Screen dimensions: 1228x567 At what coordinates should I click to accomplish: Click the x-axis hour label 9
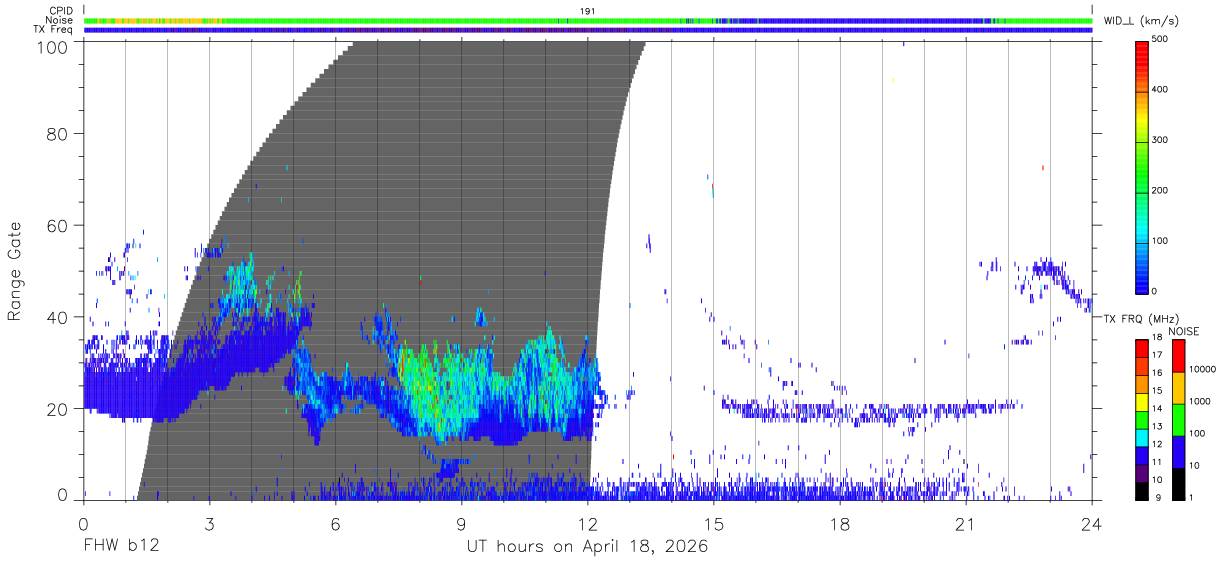[x=462, y=523]
